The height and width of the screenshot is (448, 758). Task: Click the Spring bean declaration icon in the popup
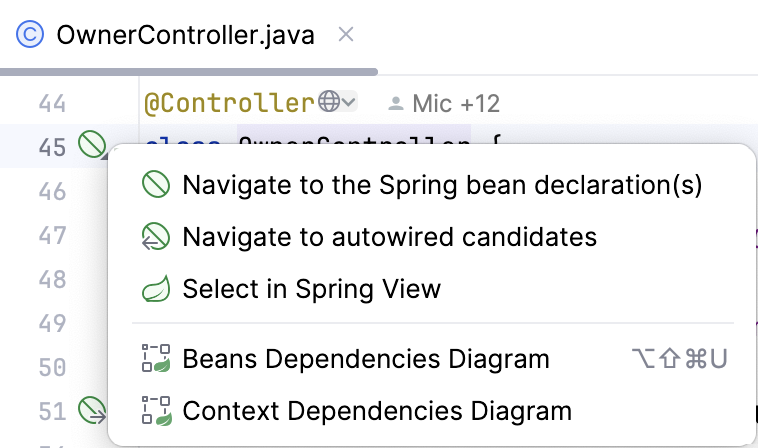point(157,185)
